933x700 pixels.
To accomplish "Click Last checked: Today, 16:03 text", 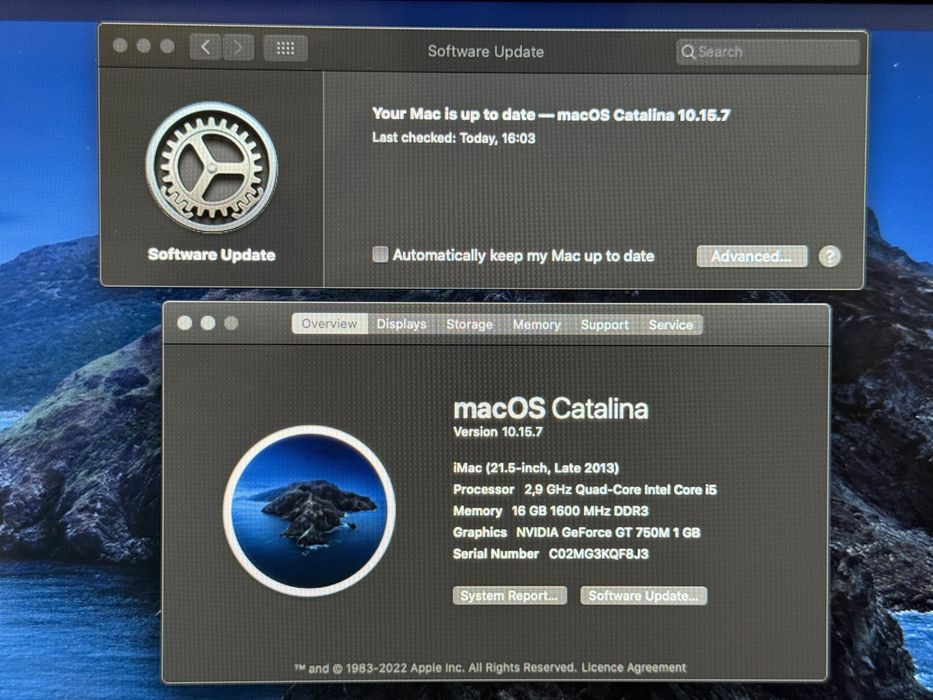I will tap(453, 138).
